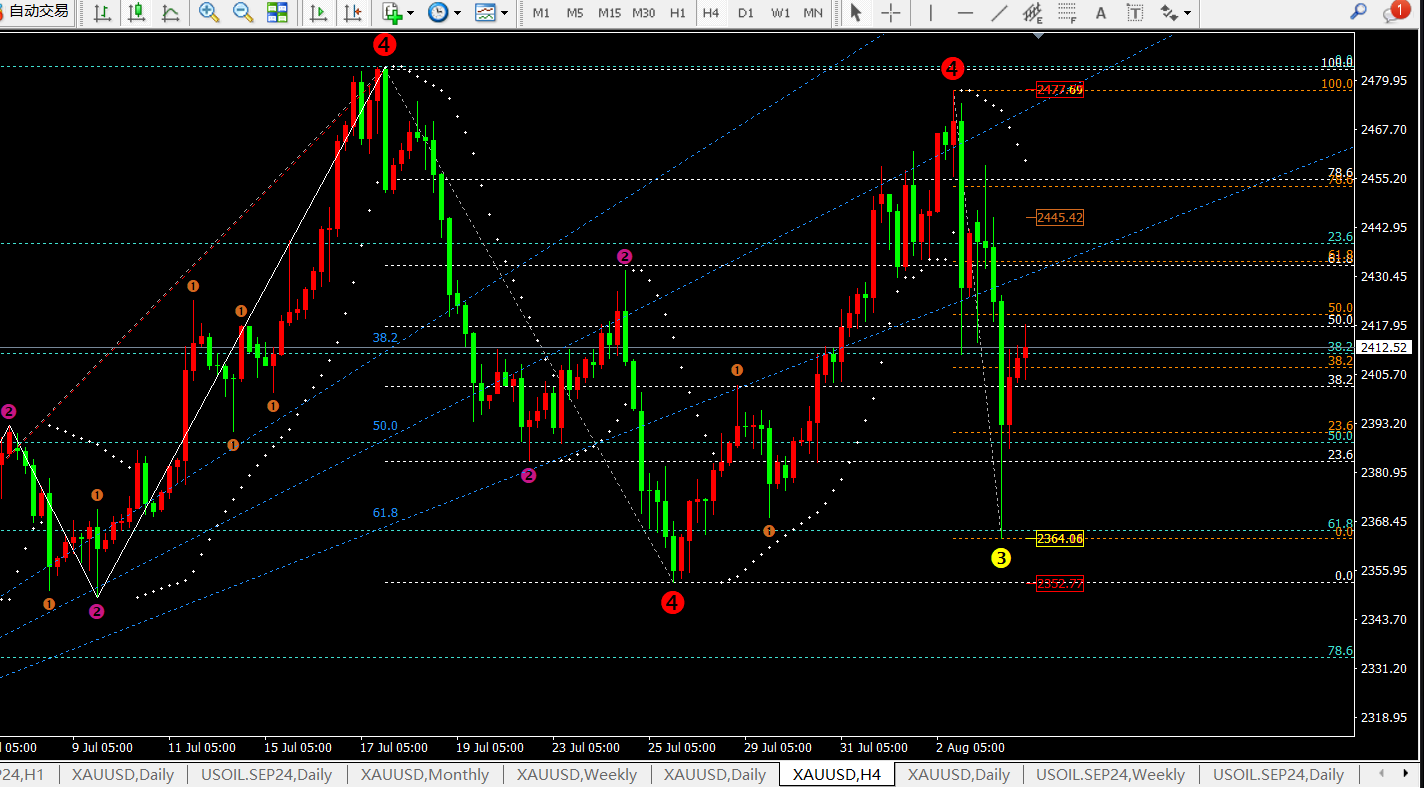Set timeframe to W1

(781, 13)
